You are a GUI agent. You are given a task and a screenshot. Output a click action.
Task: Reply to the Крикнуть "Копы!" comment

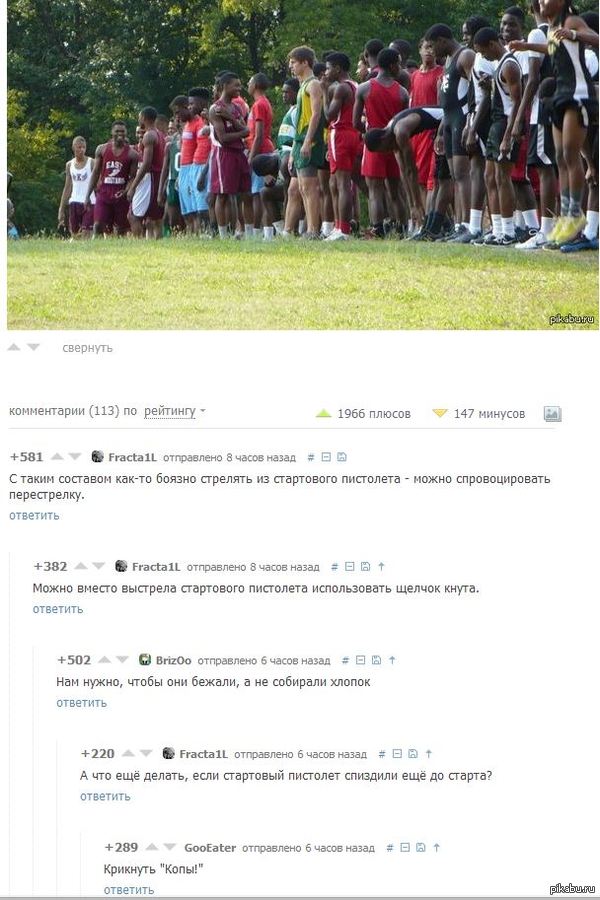click(129, 890)
